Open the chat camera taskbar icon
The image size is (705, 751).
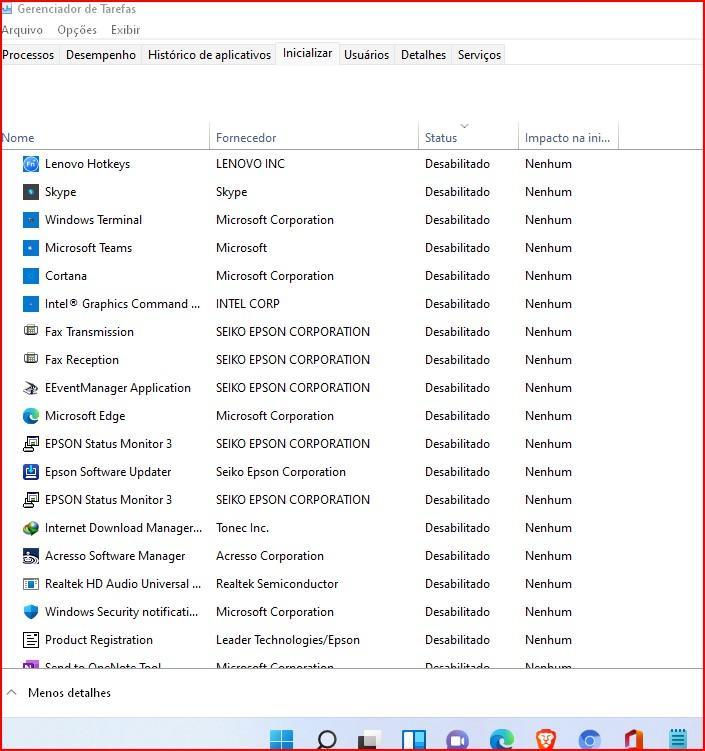click(x=457, y=740)
